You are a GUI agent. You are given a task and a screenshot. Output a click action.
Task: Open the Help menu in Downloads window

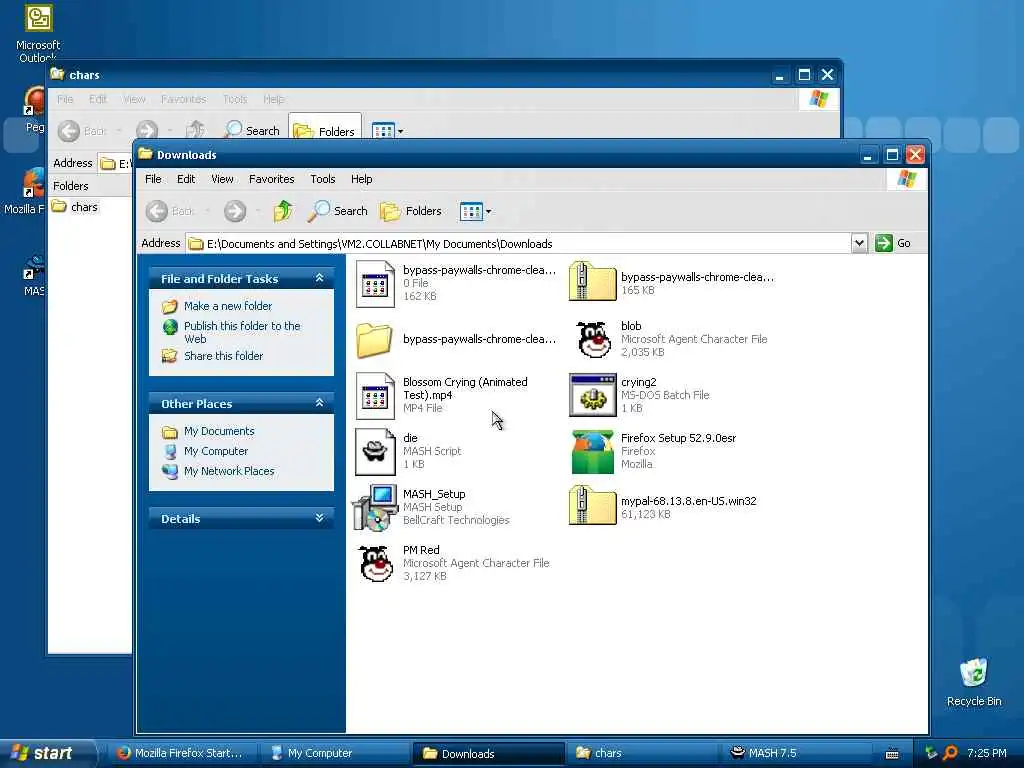[361, 179]
